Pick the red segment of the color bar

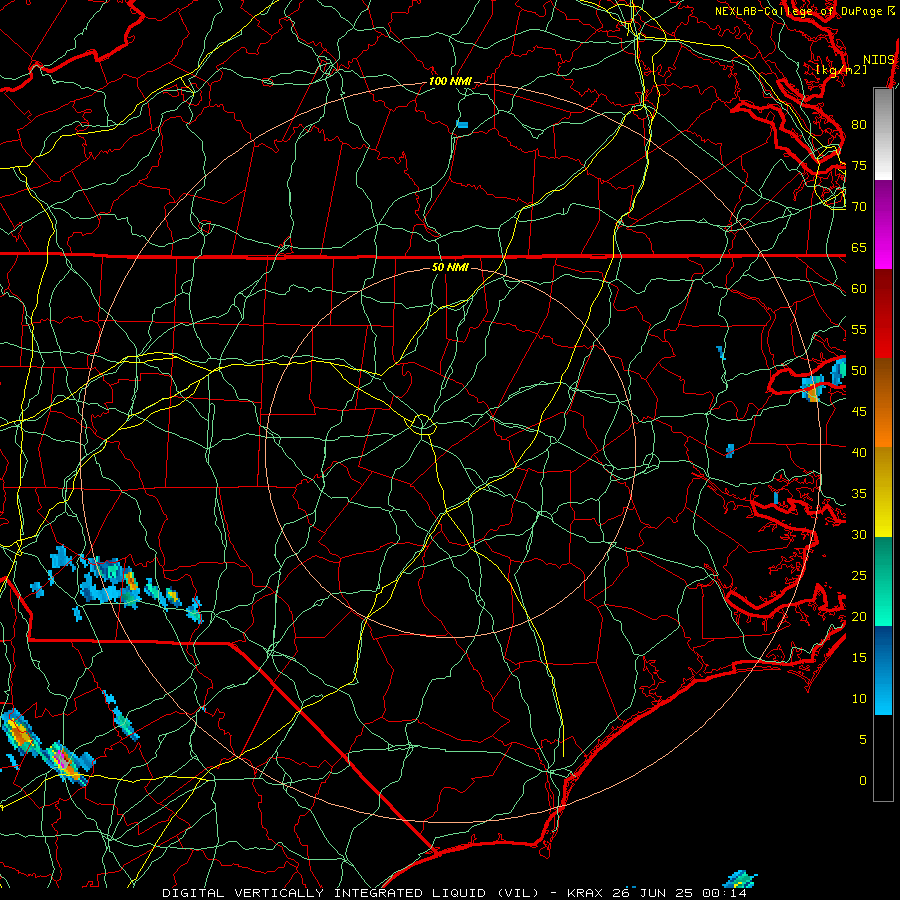click(x=883, y=314)
